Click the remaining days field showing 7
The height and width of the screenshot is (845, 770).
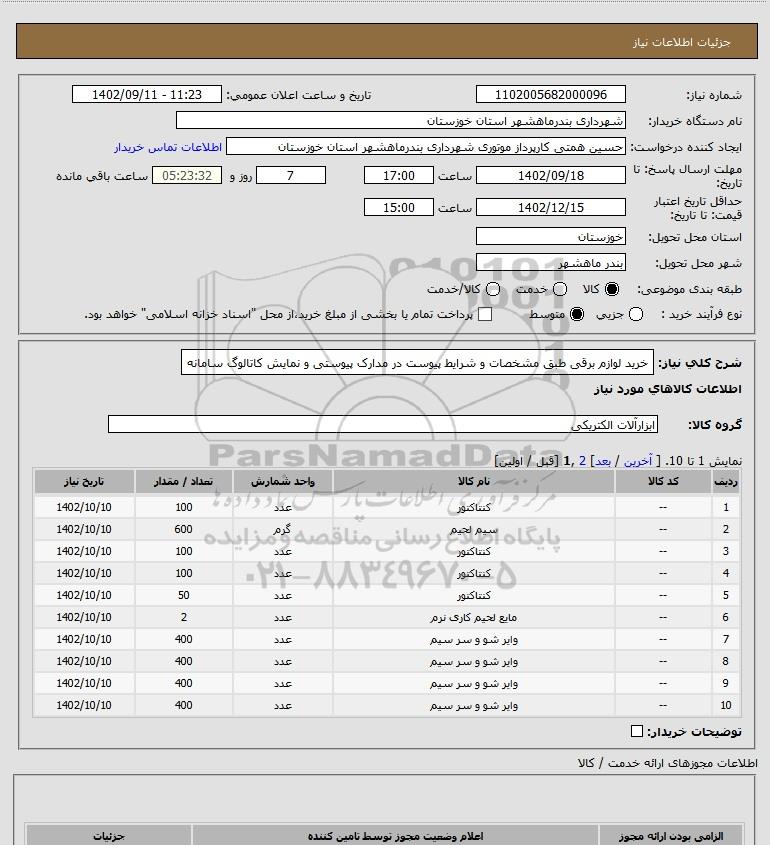[290, 175]
